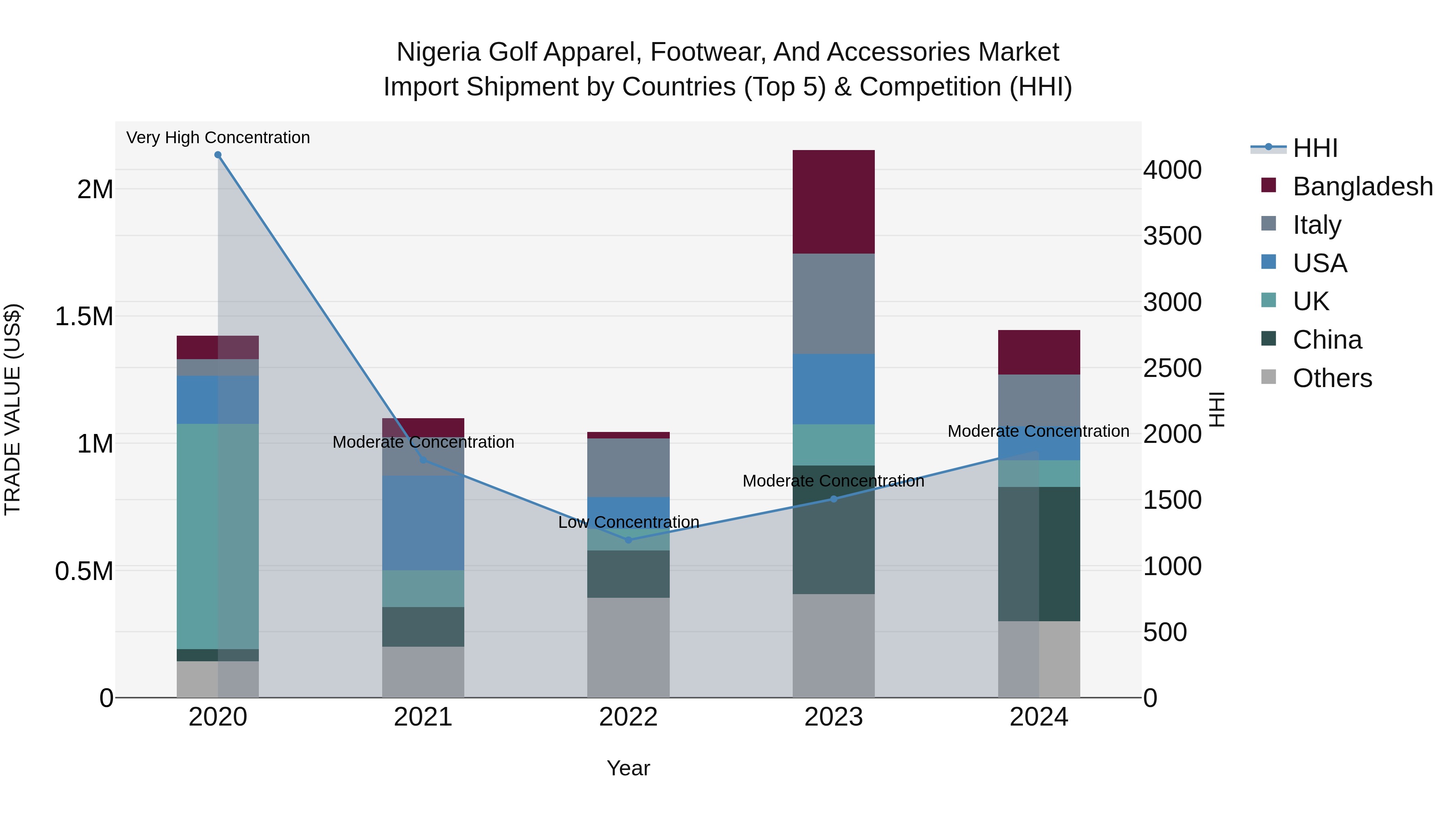Click the Bangladesh segment of the 2024 bar
This screenshot has width=1456, height=819.
(1039, 352)
